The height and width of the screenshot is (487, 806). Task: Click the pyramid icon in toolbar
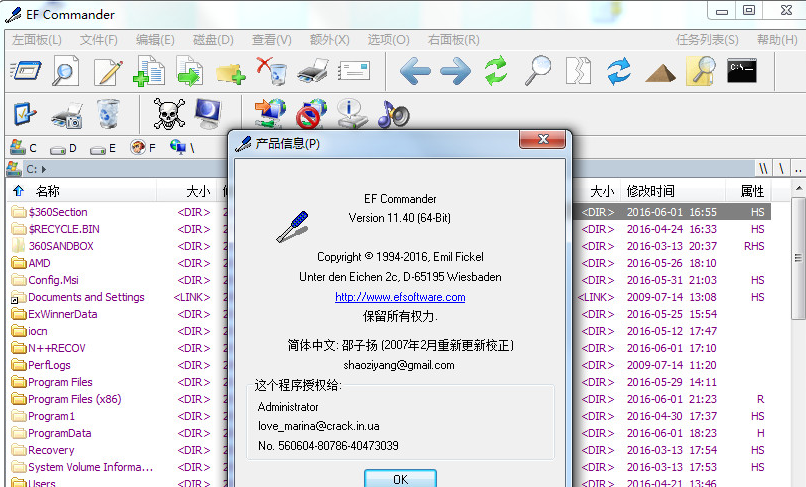(x=660, y=73)
